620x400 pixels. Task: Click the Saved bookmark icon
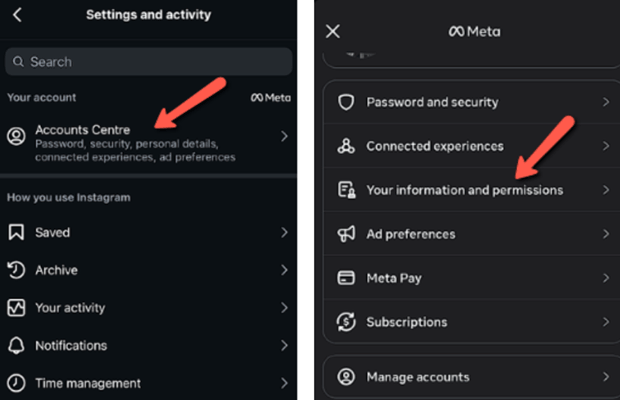point(16,233)
